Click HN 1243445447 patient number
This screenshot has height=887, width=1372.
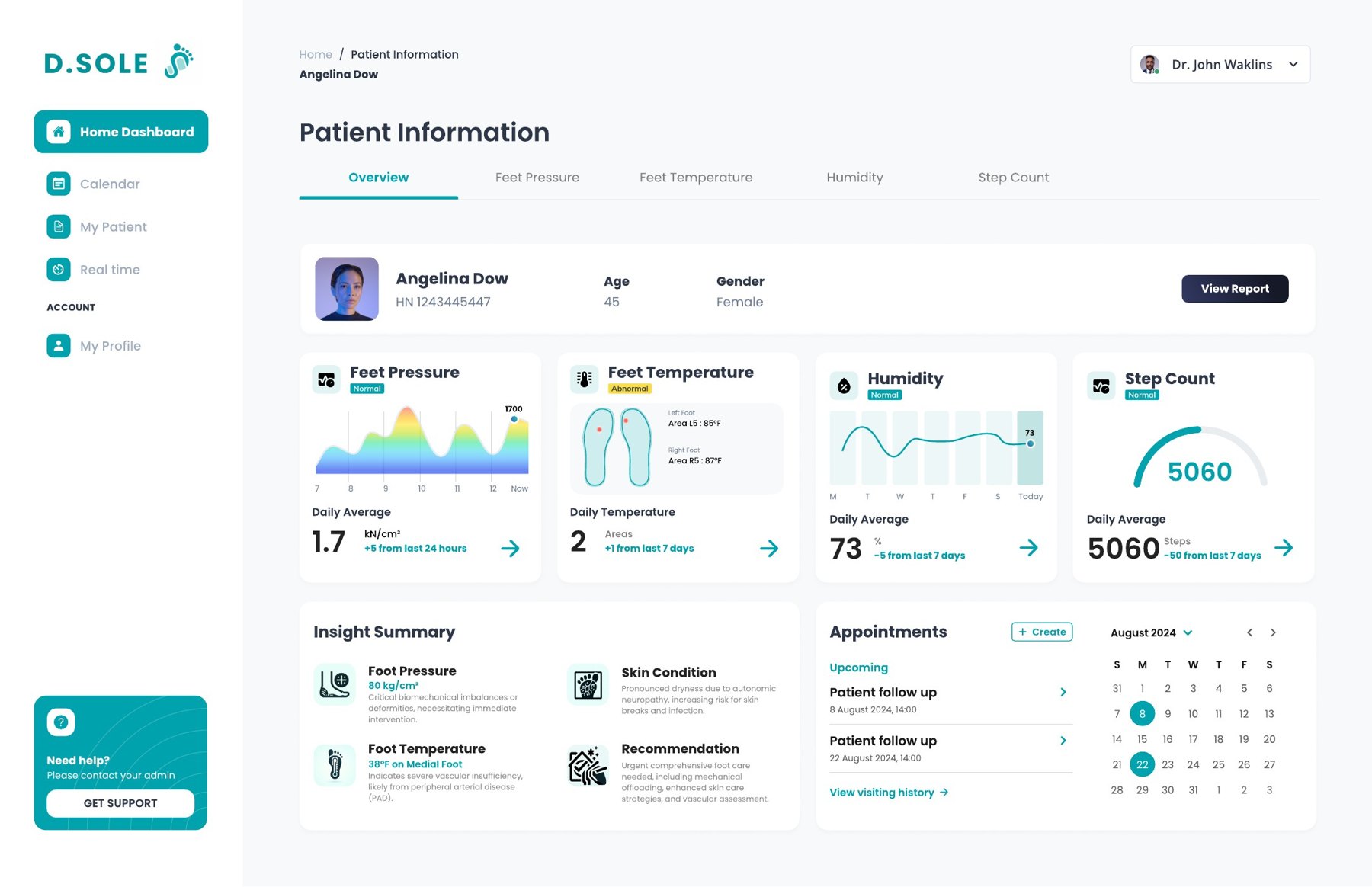(443, 302)
